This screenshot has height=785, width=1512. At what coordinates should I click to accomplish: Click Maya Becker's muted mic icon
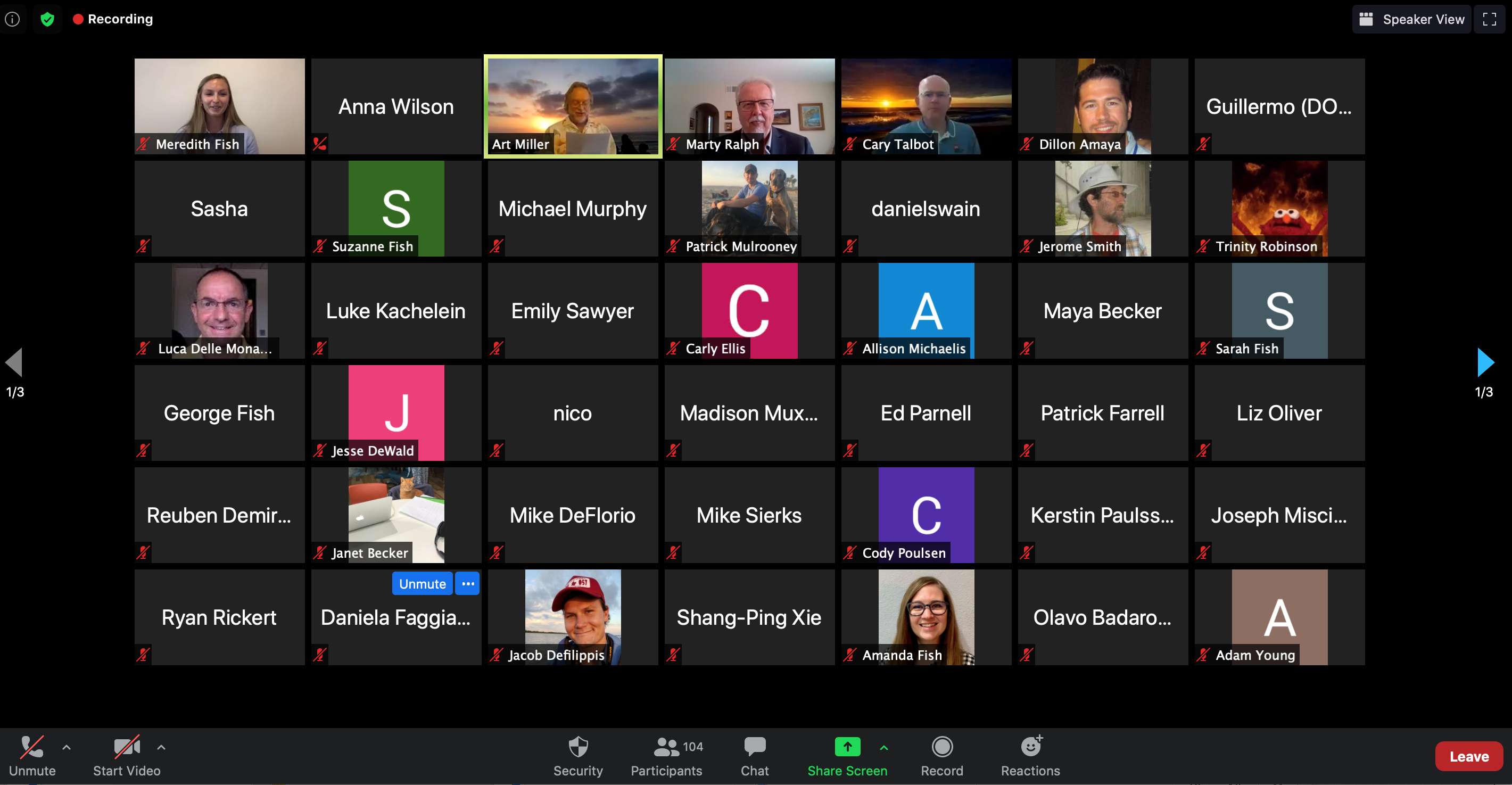[1027, 348]
